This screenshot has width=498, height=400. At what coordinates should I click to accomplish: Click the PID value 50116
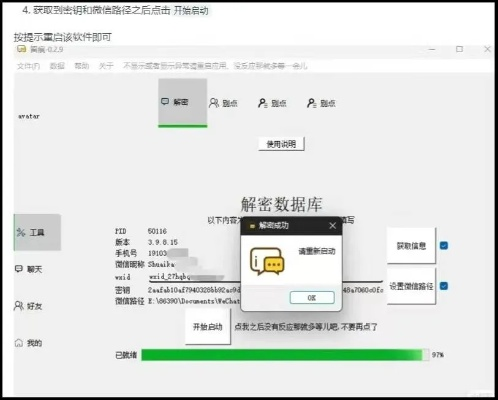click(x=157, y=231)
